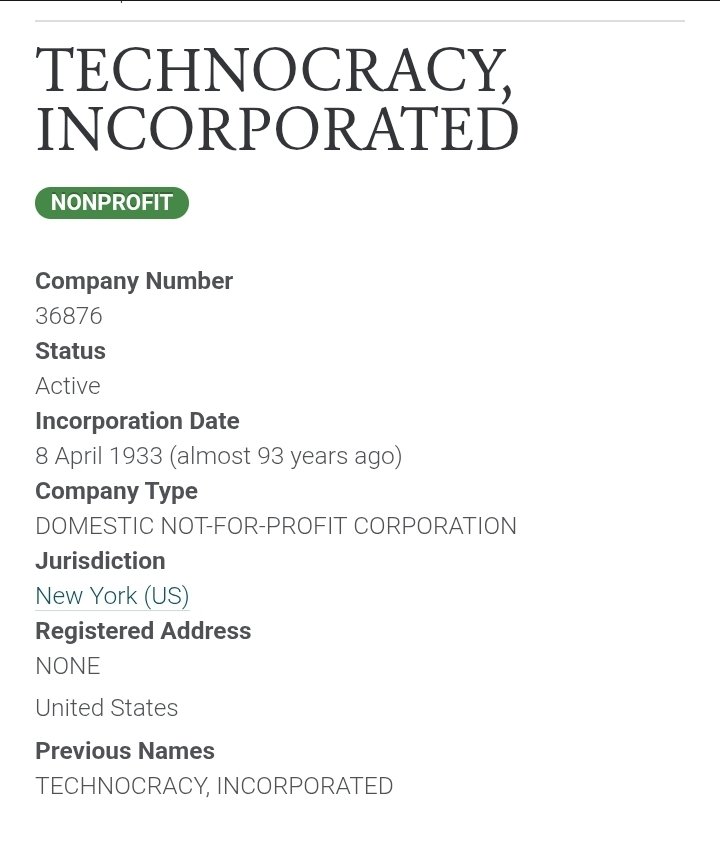
Task: Click the word INCORPORATED in the large heading
Action: [277, 130]
